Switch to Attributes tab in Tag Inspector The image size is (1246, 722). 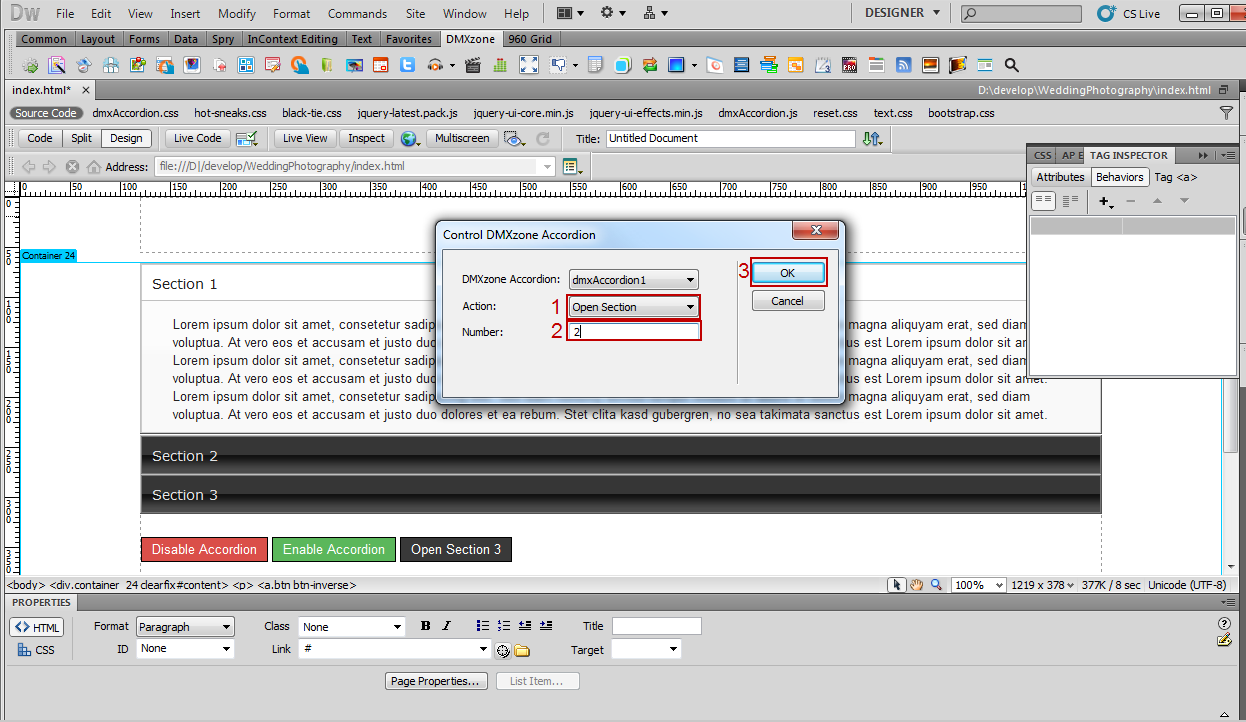(1060, 177)
